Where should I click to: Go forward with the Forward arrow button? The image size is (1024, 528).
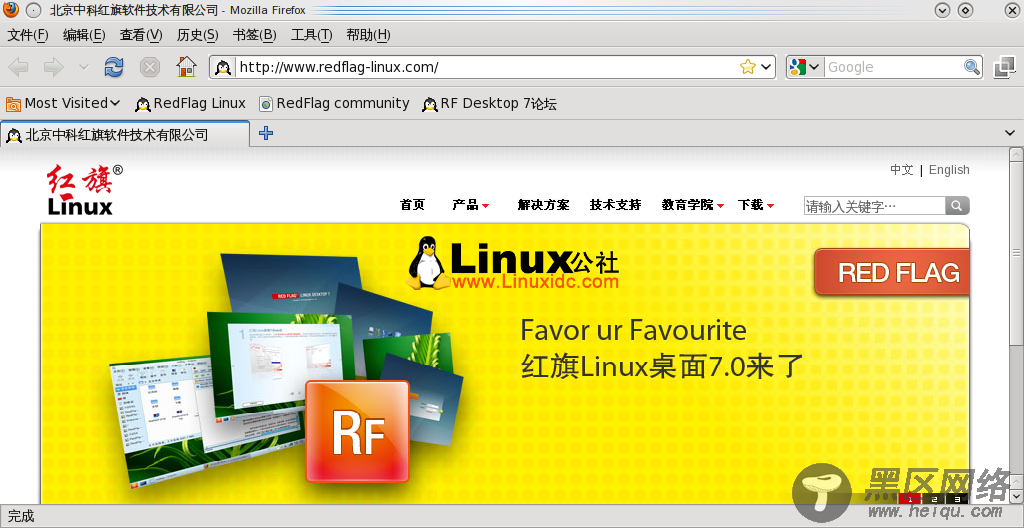pos(54,67)
